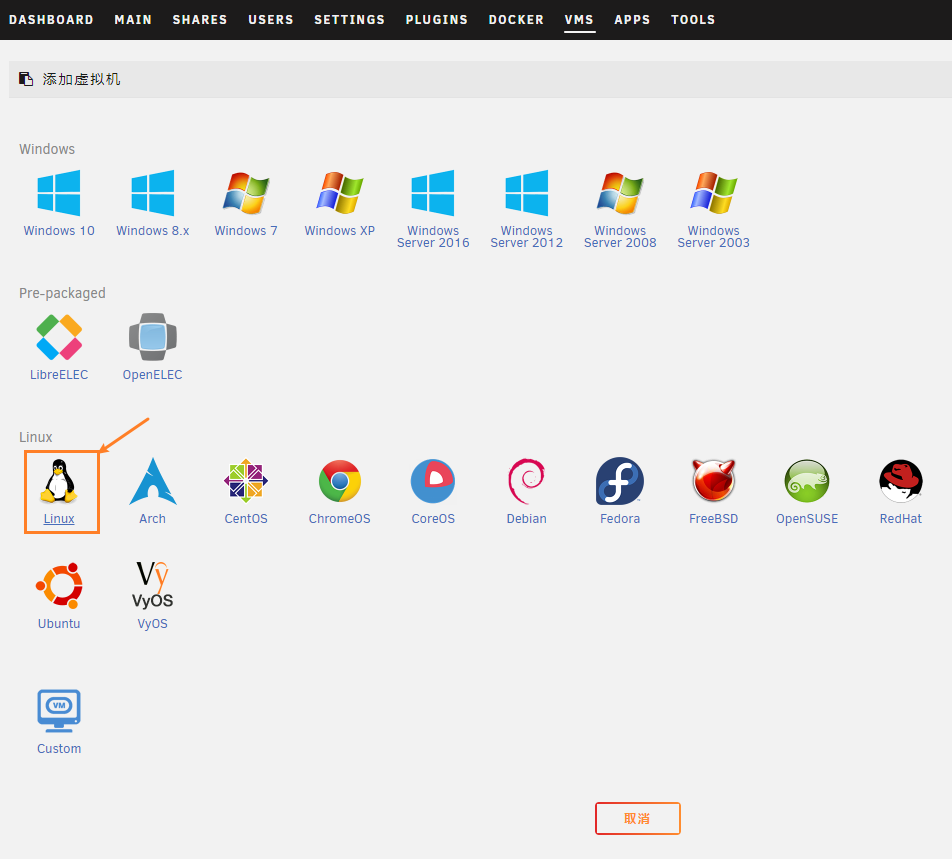
Task: Select the CoreOS icon
Action: 433,481
